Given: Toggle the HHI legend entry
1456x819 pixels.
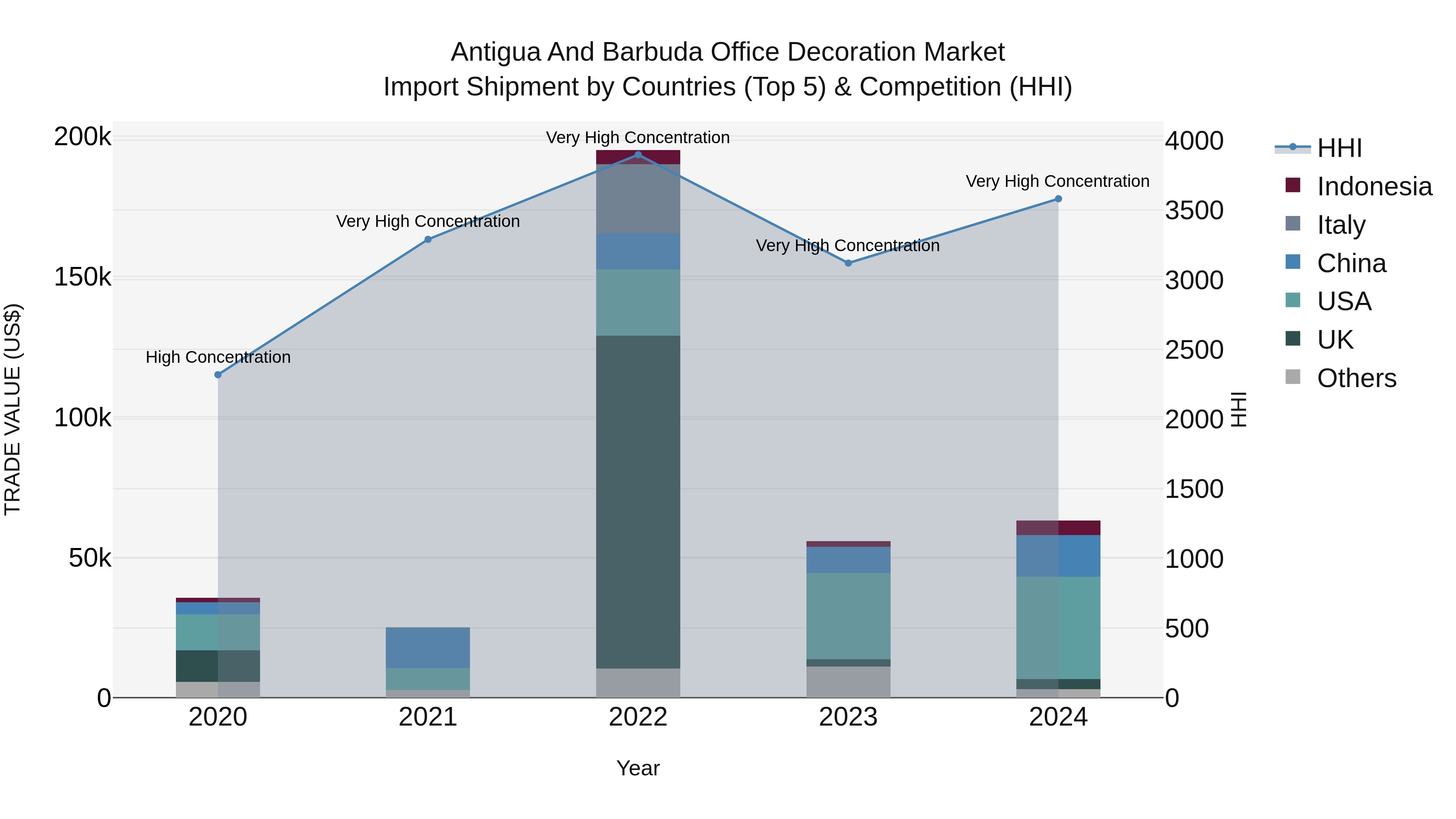Looking at the screenshot, I should click(1318, 148).
